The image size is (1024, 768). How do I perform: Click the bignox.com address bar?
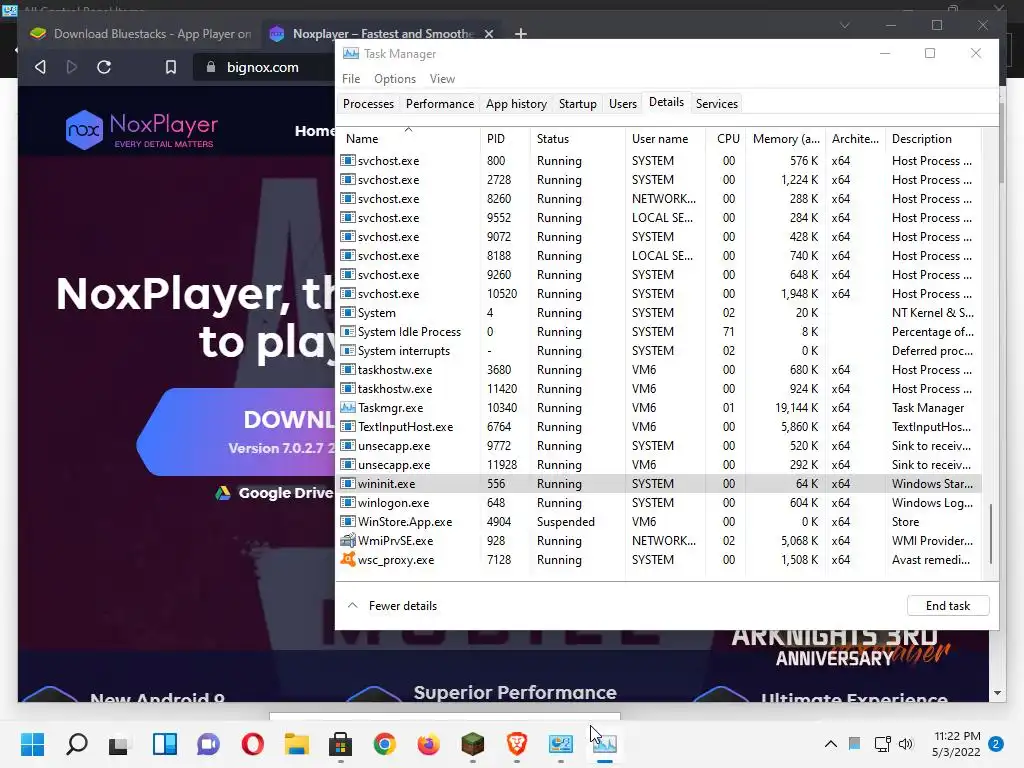tap(263, 67)
